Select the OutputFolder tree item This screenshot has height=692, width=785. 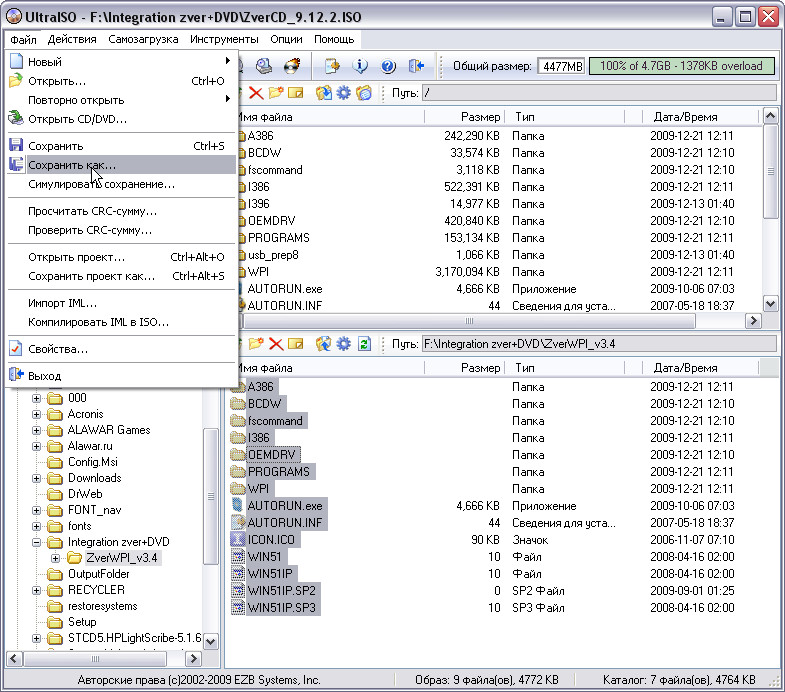pyautogui.click(x=98, y=574)
